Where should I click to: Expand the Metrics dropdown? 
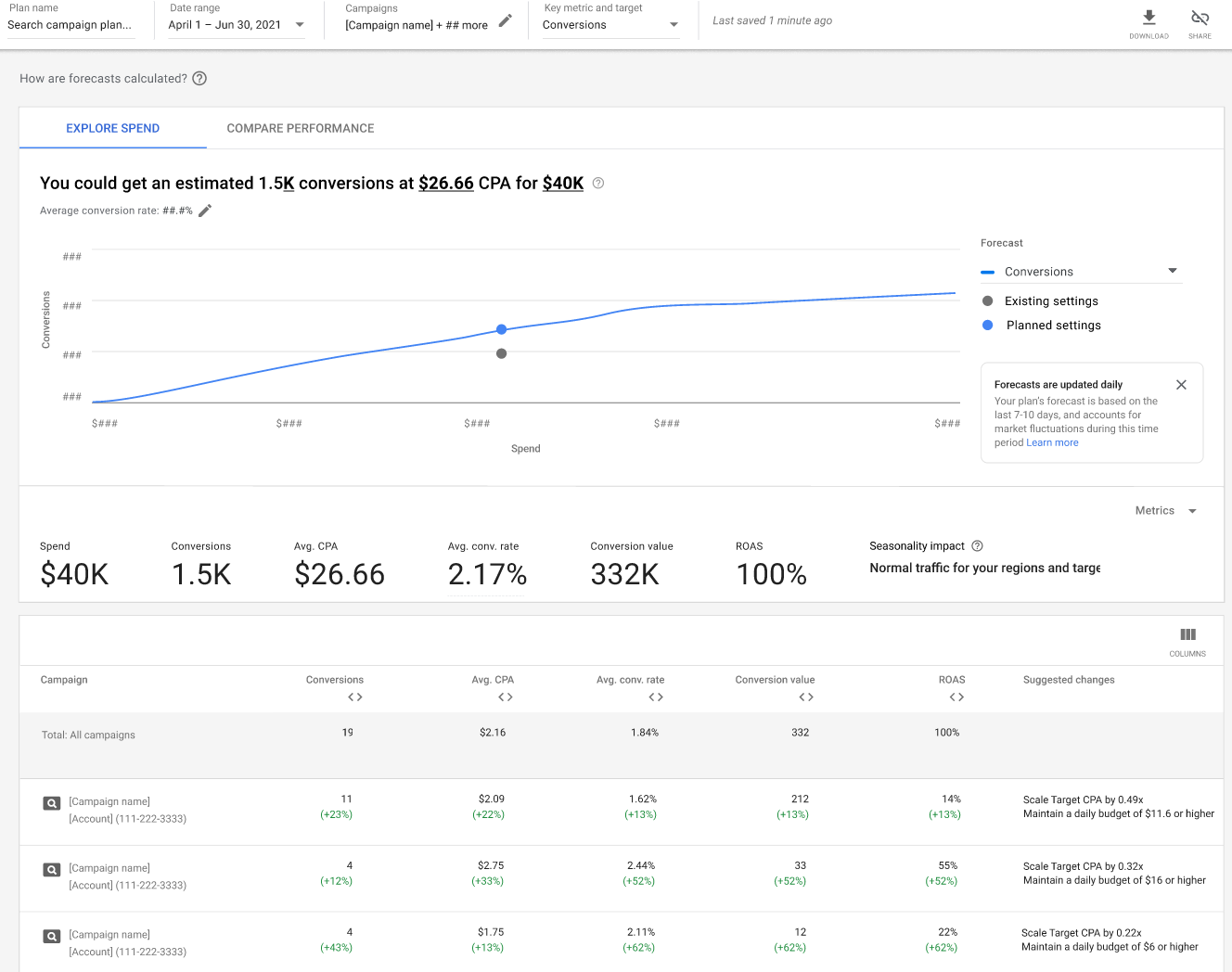1192,511
